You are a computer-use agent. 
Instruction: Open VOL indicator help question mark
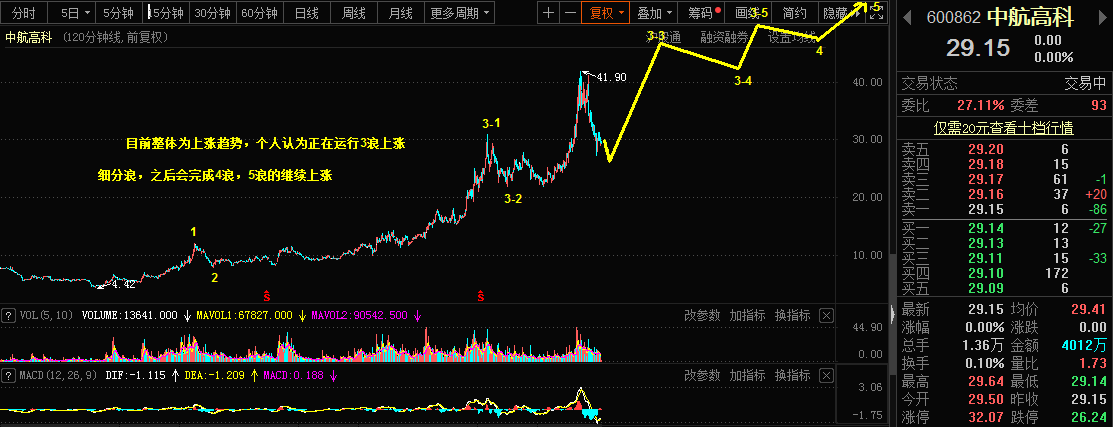(9, 315)
